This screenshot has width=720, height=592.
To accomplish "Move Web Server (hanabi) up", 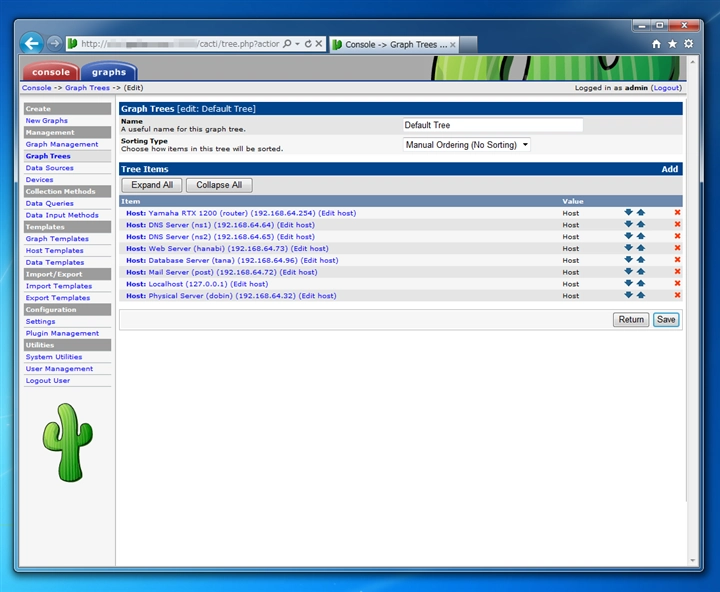I will pos(641,248).
